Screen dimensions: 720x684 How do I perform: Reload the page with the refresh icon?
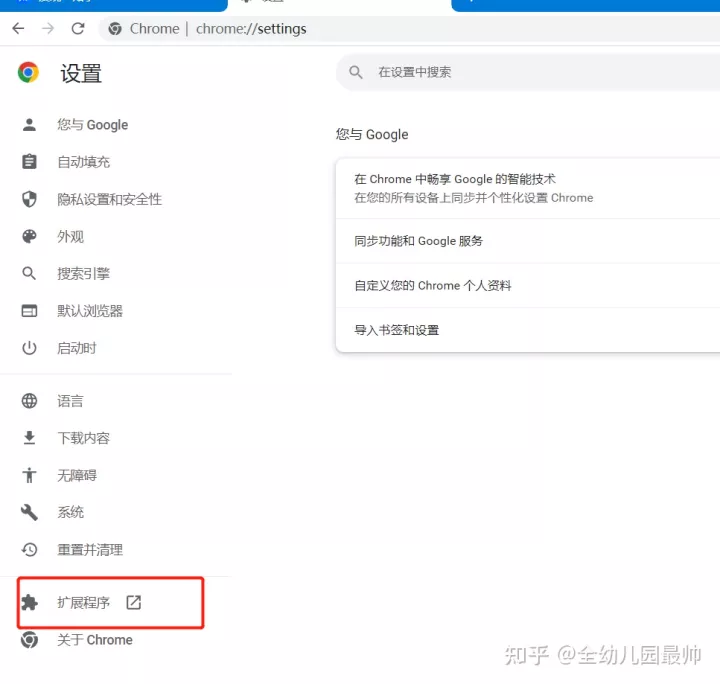[78, 28]
